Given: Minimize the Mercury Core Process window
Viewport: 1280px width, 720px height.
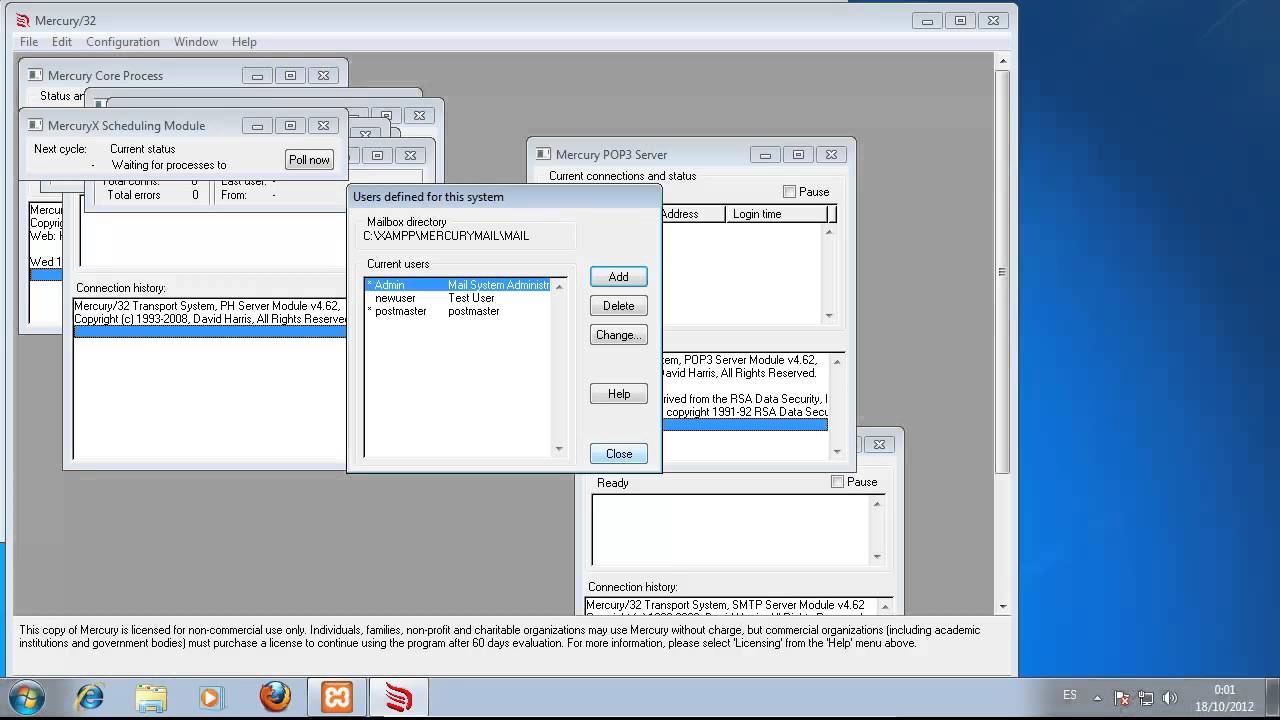Looking at the screenshot, I should [257, 76].
